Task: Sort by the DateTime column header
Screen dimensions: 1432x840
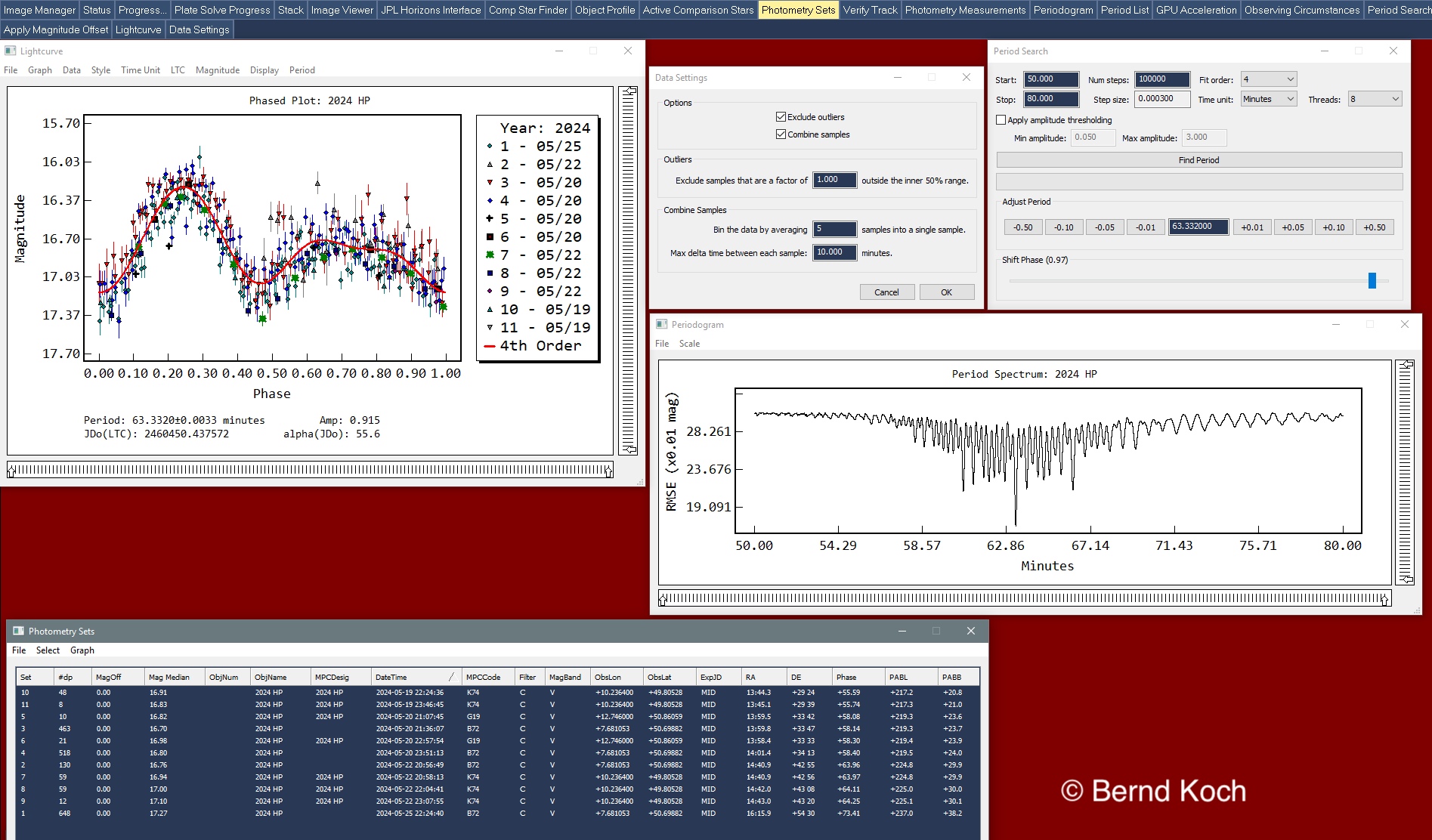Action: point(416,677)
